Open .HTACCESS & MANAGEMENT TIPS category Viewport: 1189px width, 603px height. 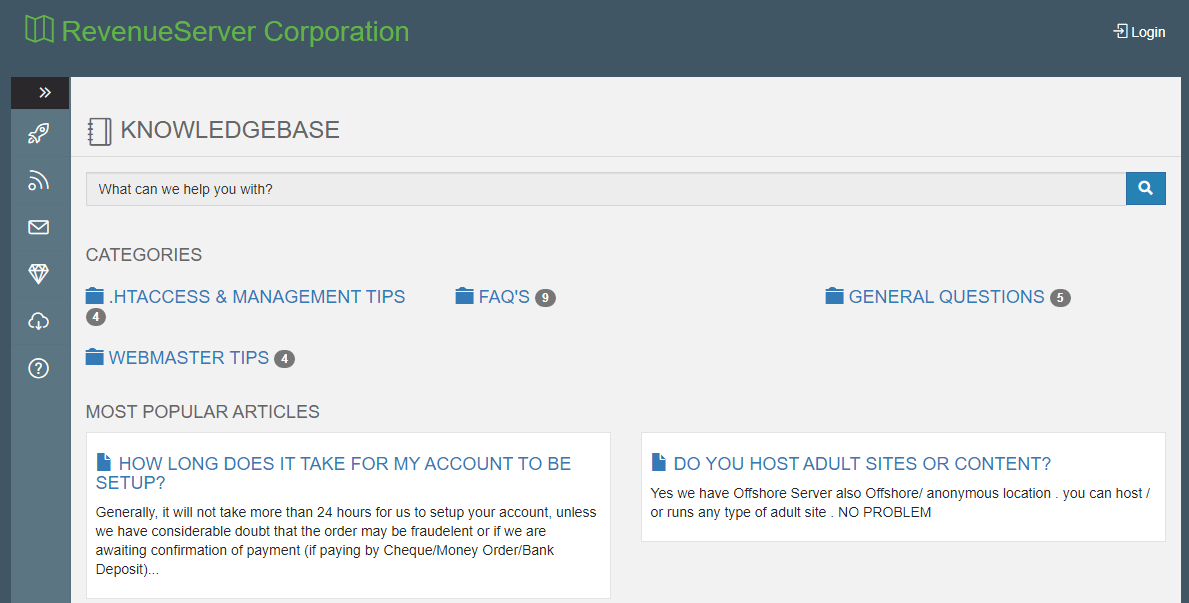257,297
